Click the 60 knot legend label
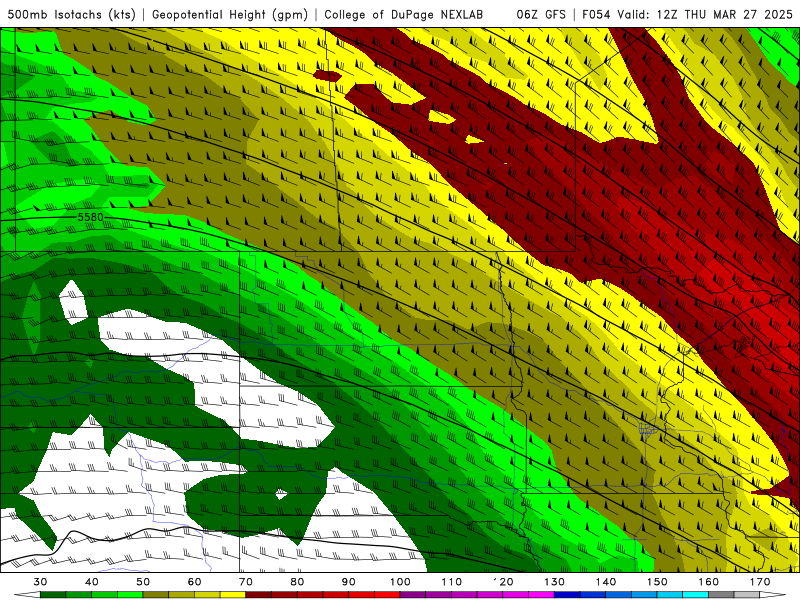The height and width of the screenshot is (600, 800). coord(194,582)
